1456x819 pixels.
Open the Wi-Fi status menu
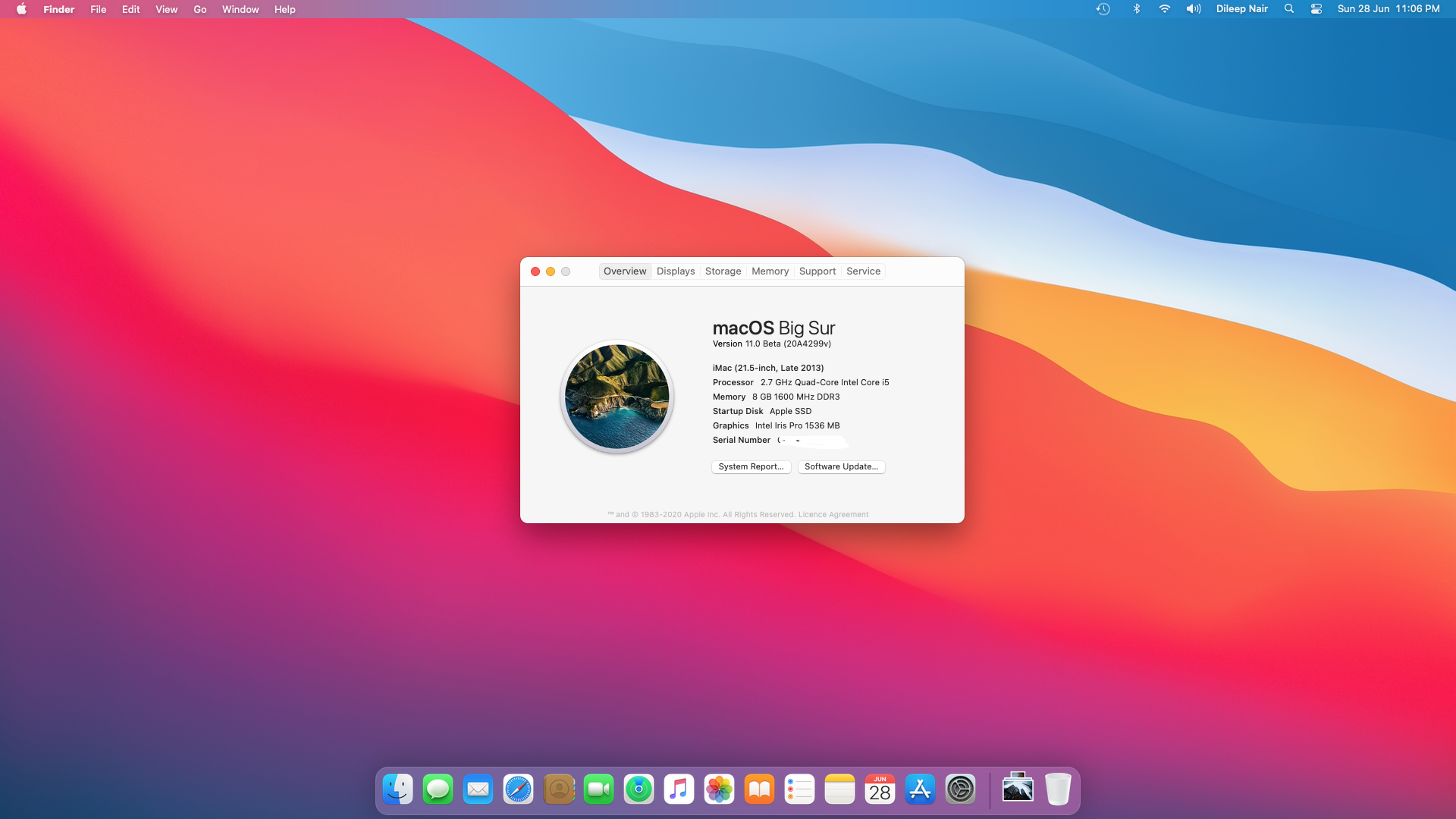[1165, 9]
